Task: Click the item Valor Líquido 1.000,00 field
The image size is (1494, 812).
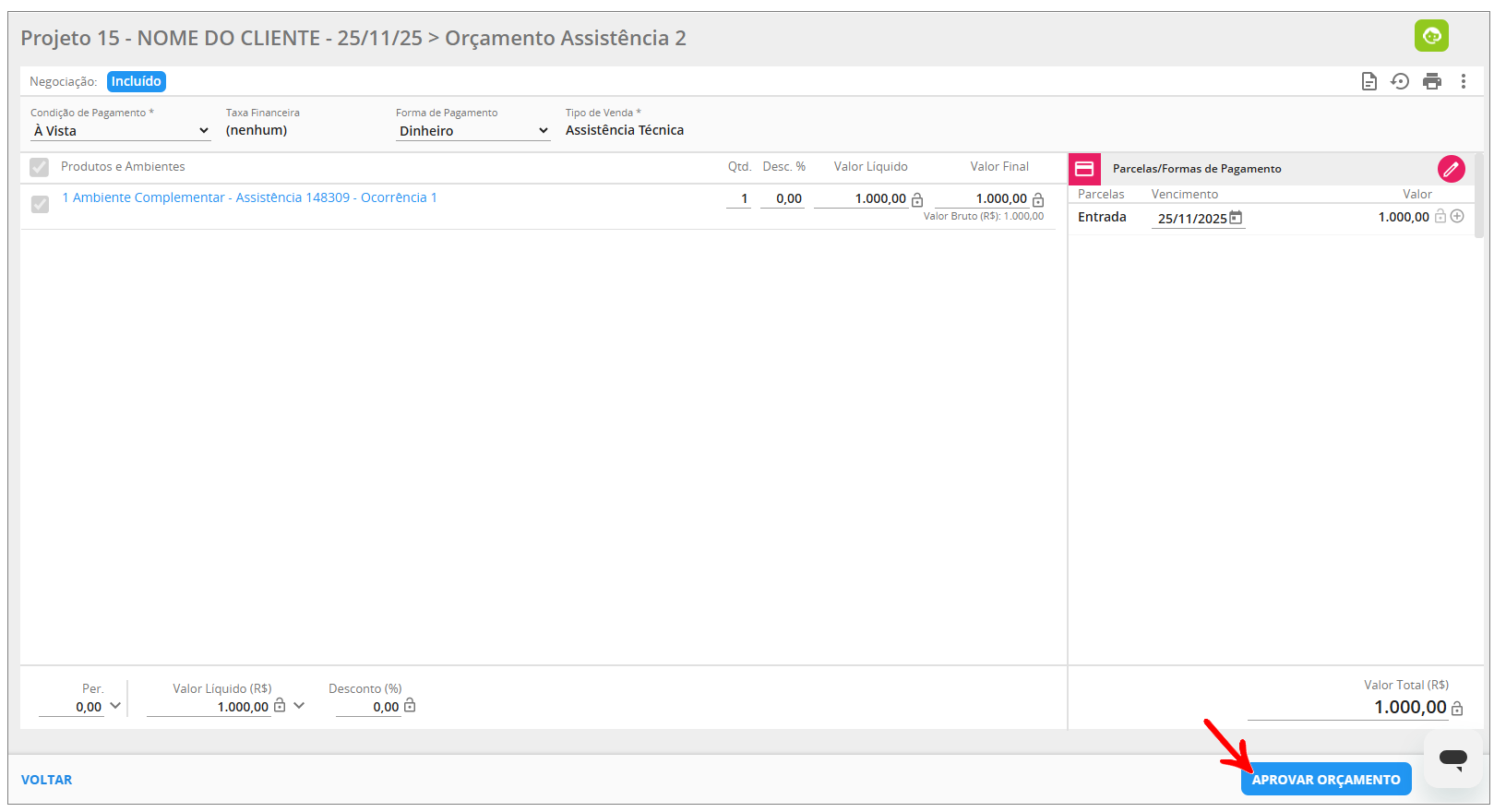Action: tap(862, 198)
